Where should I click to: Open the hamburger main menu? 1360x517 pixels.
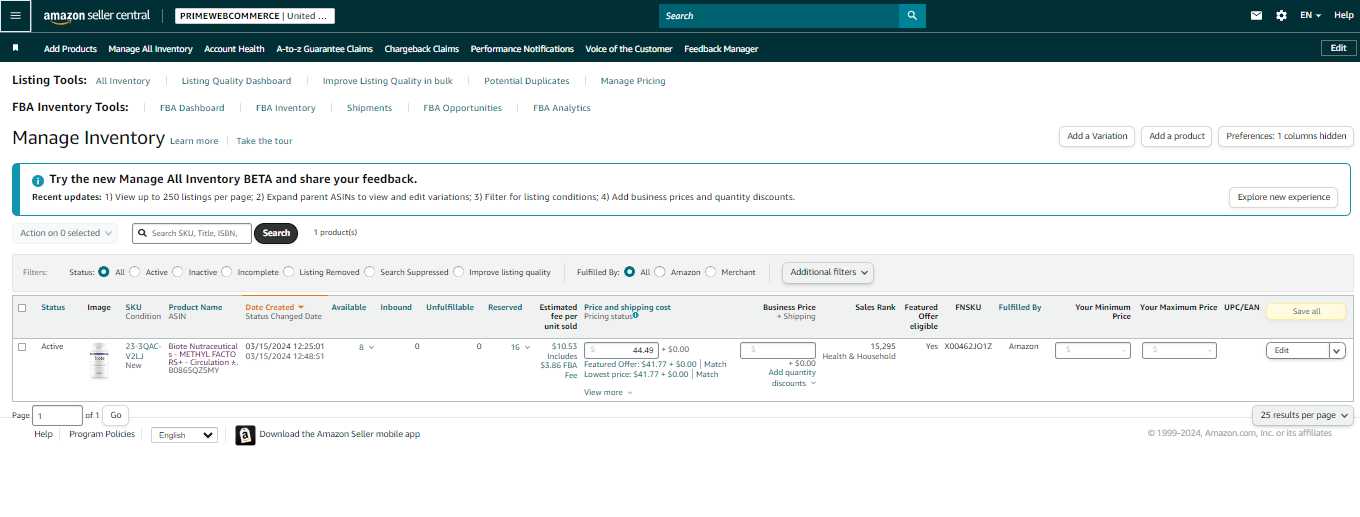[x=15, y=15]
